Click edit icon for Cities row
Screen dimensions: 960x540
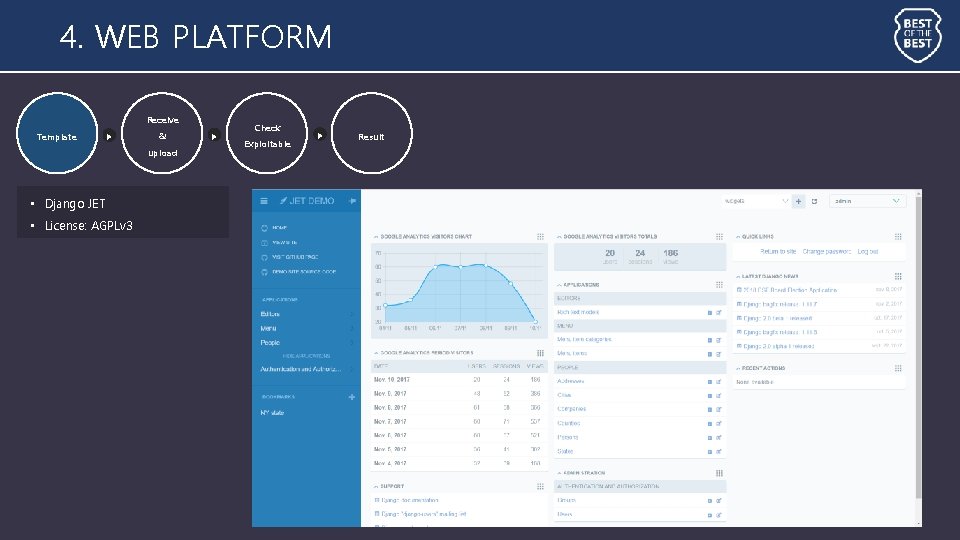pyautogui.click(x=719, y=396)
